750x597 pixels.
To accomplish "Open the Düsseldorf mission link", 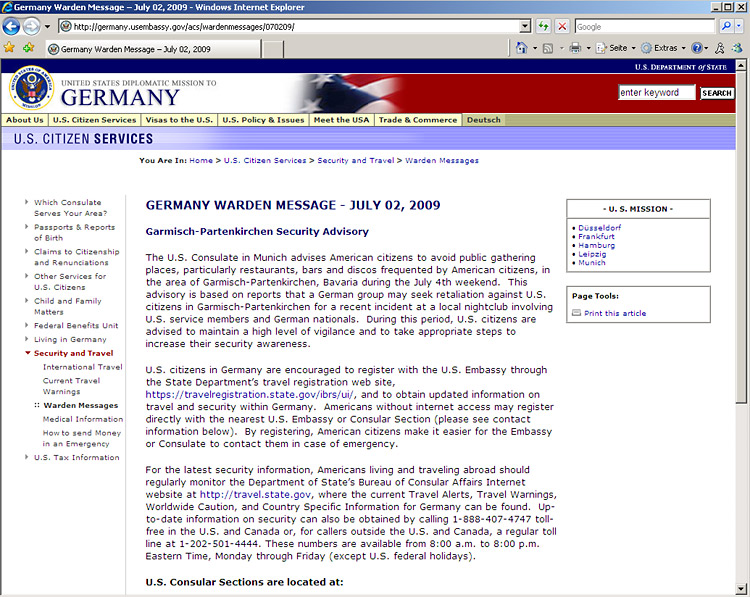I will [x=599, y=228].
